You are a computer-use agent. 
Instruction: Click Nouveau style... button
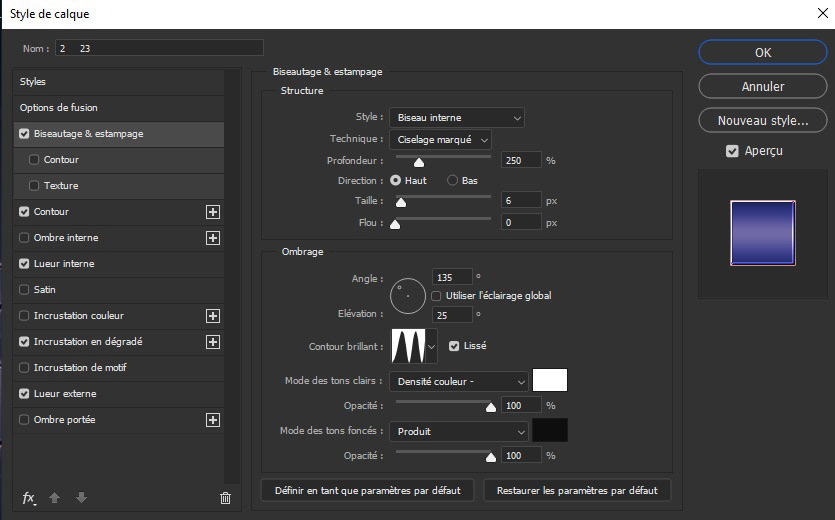763,120
